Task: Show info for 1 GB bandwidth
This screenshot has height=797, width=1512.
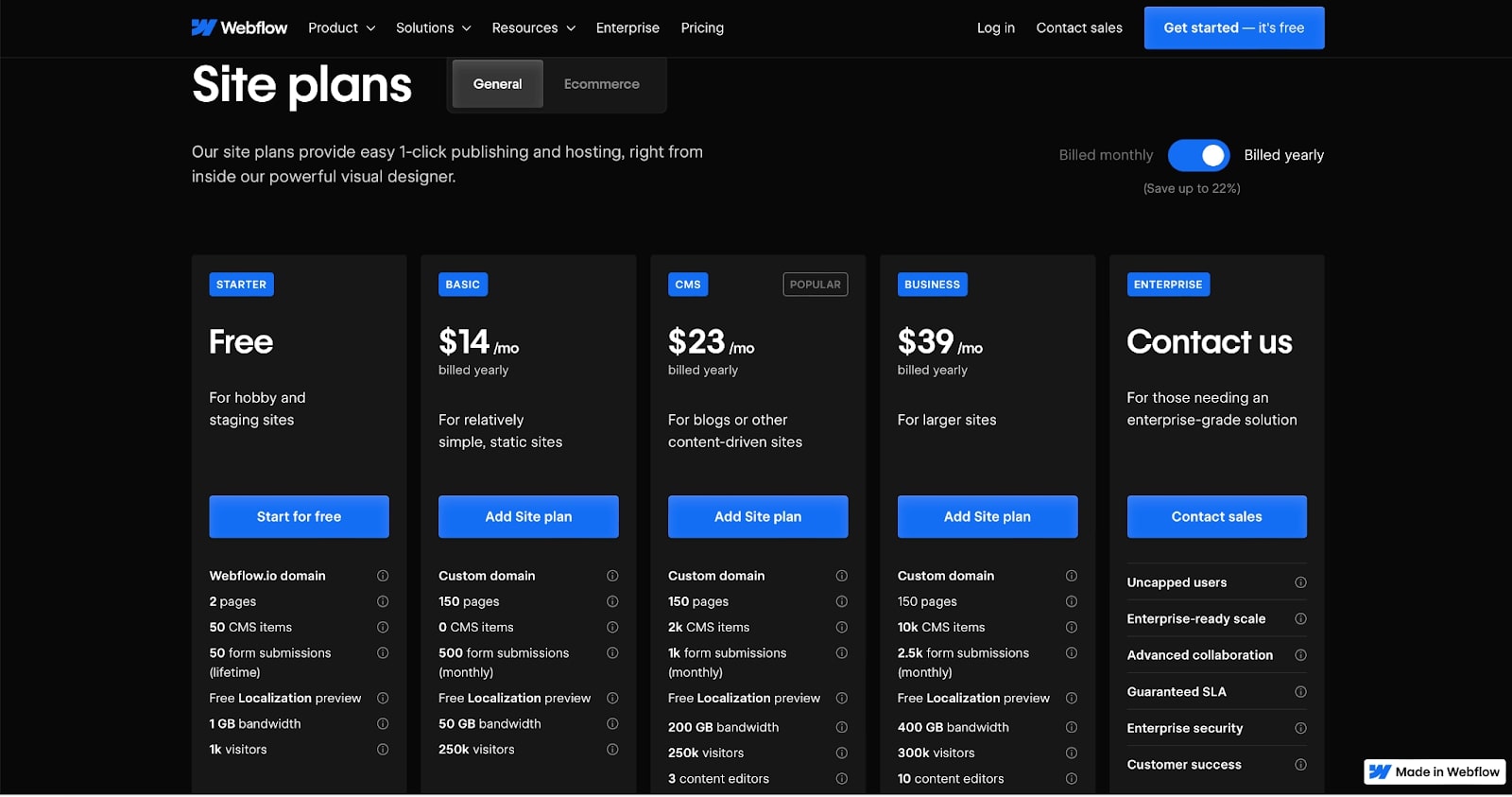Action: 383,723
